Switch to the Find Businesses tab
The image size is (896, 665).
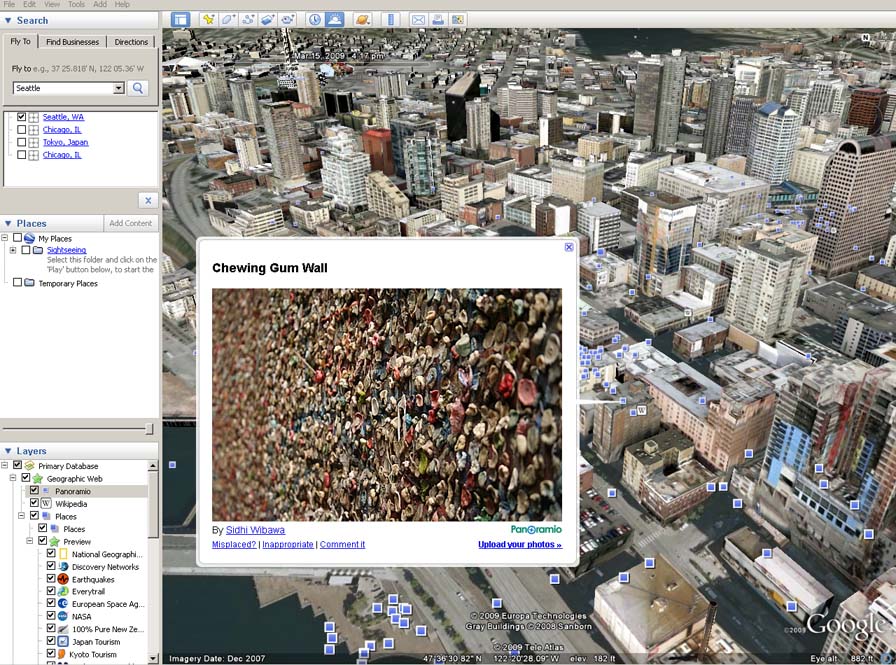pos(72,42)
